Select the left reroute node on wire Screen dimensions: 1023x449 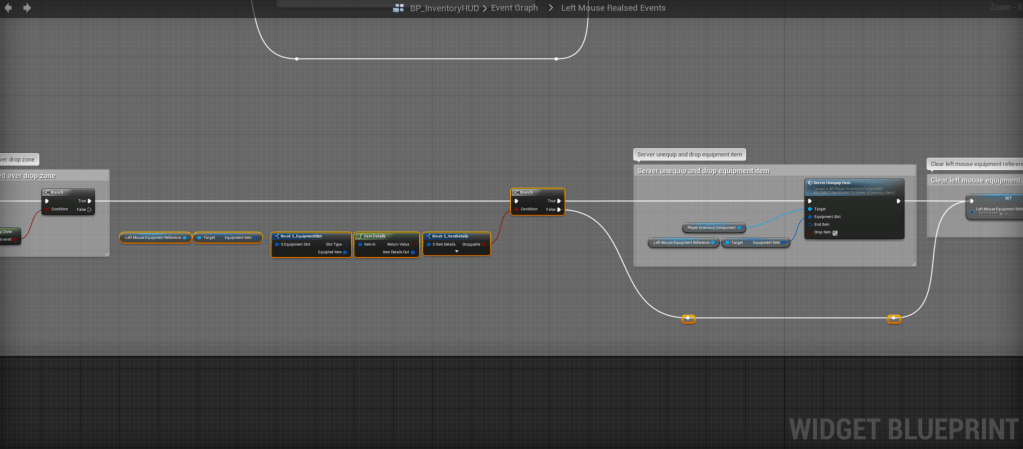click(x=688, y=319)
